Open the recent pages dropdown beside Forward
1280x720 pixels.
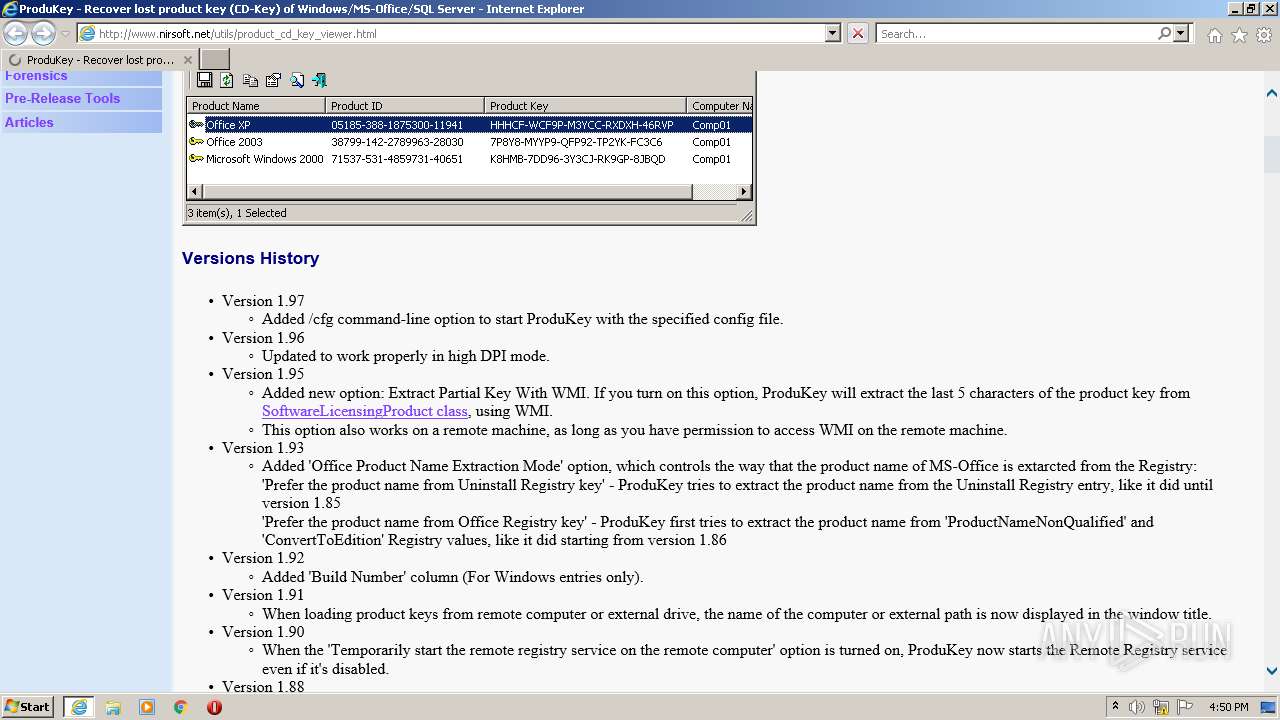coord(65,34)
